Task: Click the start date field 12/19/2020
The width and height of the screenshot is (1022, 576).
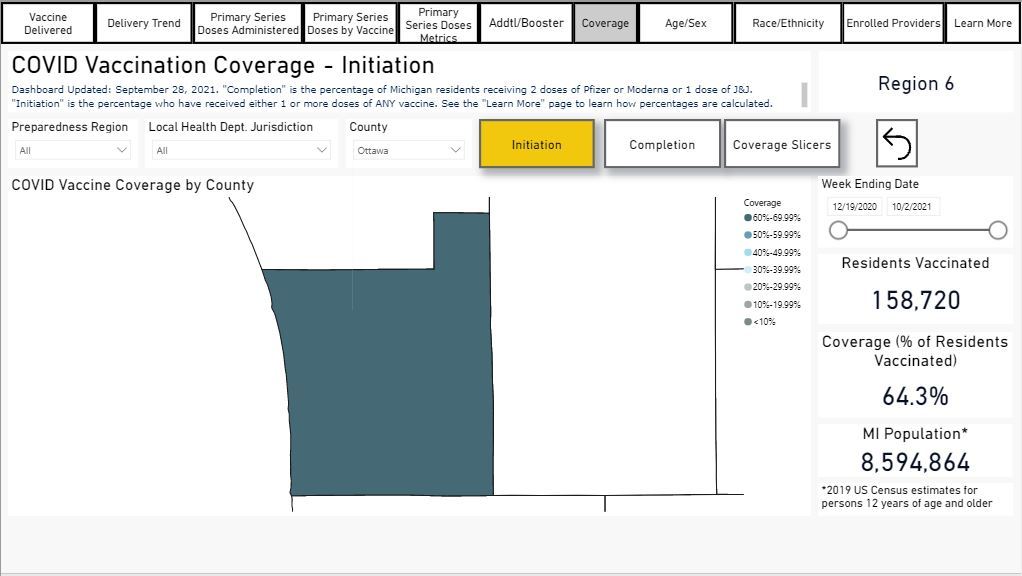Action: pos(853,207)
